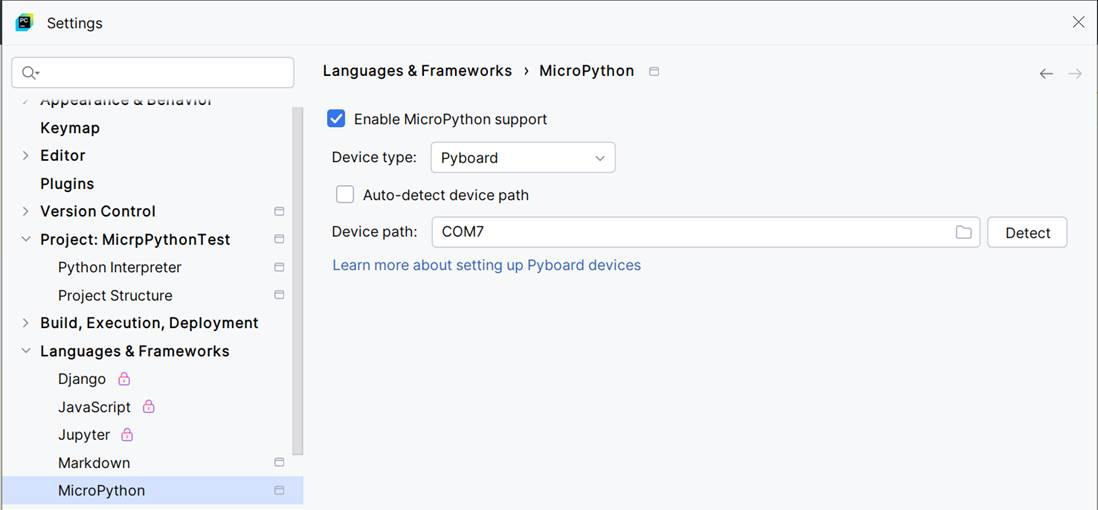Close the Settings dialog

click(x=1078, y=22)
